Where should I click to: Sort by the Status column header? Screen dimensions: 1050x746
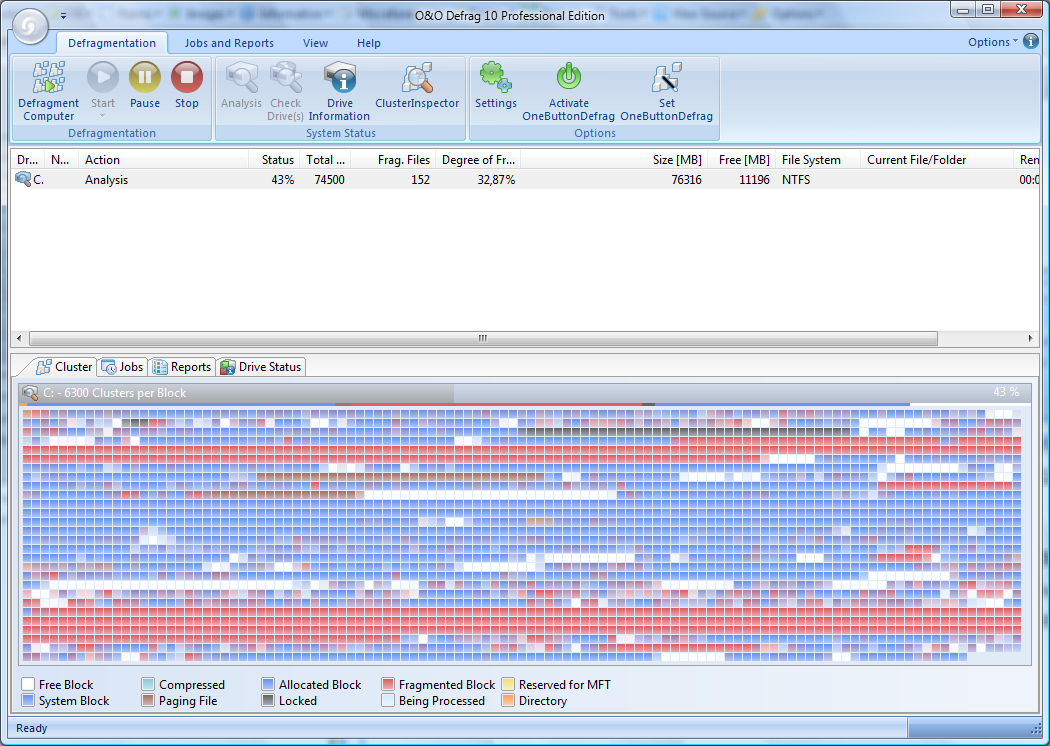274,159
